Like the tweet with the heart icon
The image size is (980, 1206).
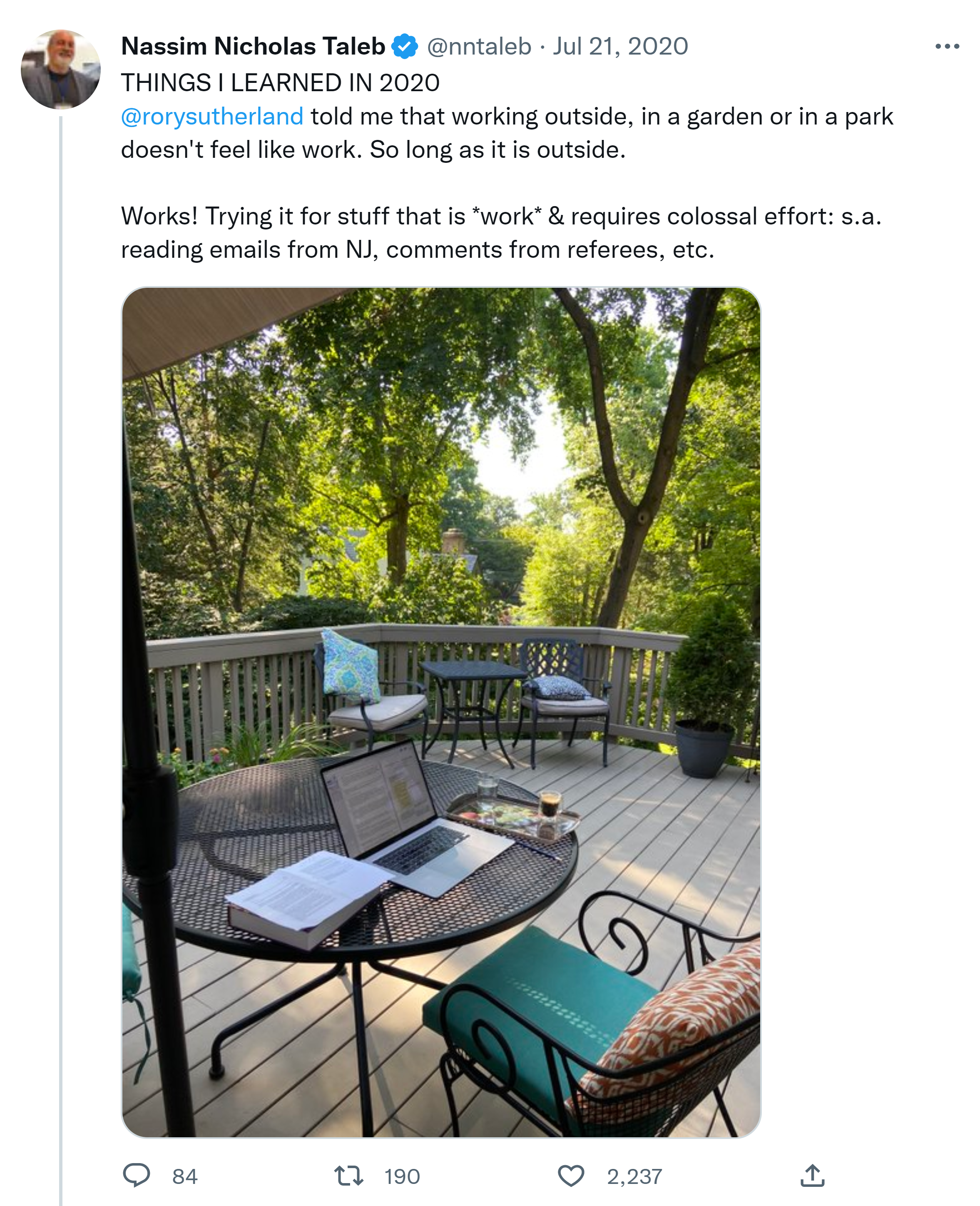[571, 1176]
